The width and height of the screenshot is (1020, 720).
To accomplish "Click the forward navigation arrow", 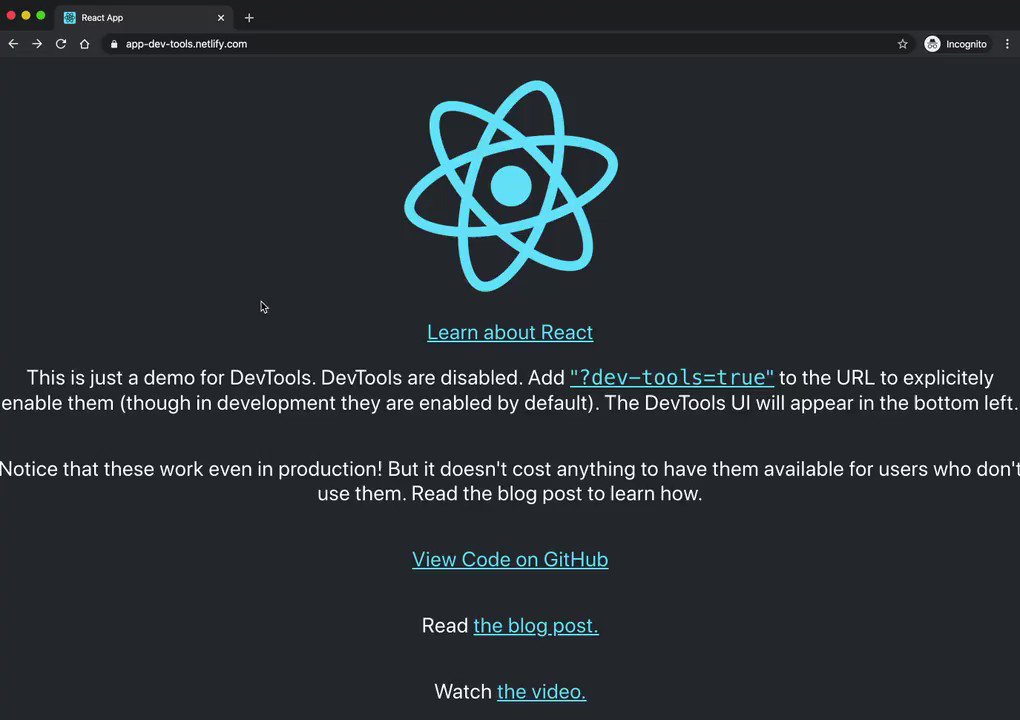I will point(36,44).
